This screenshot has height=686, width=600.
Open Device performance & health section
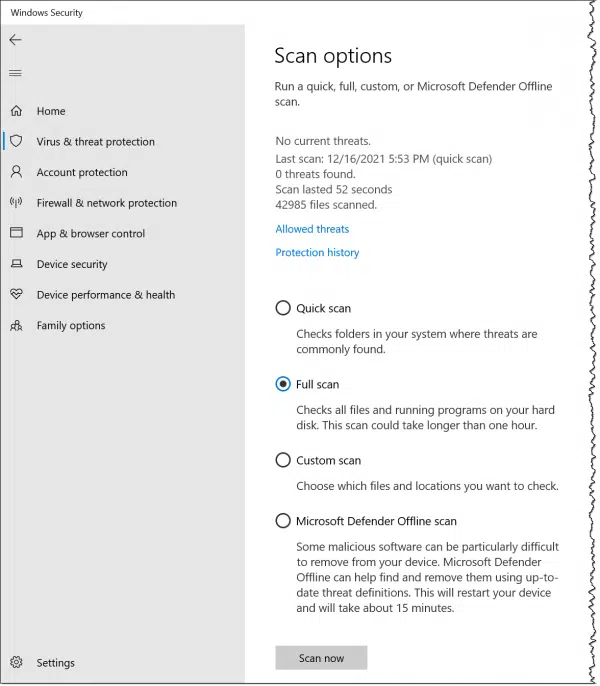tap(105, 295)
